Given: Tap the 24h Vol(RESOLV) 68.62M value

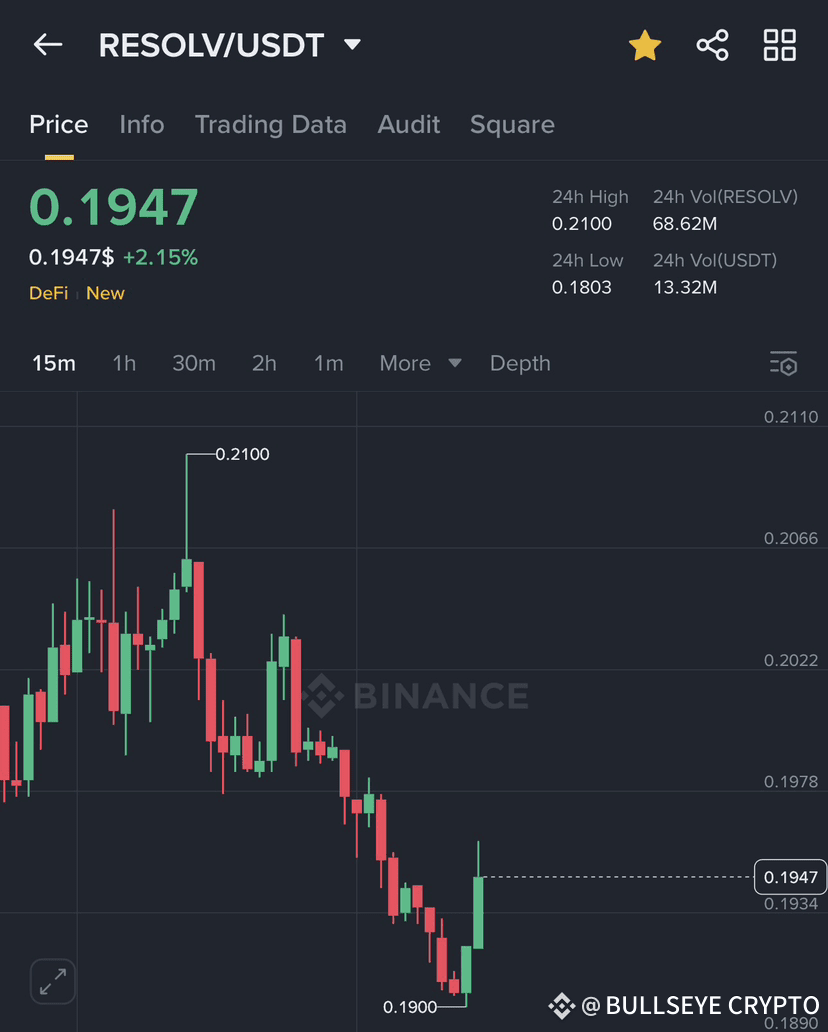Looking at the screenshot, I should [685, 224].
